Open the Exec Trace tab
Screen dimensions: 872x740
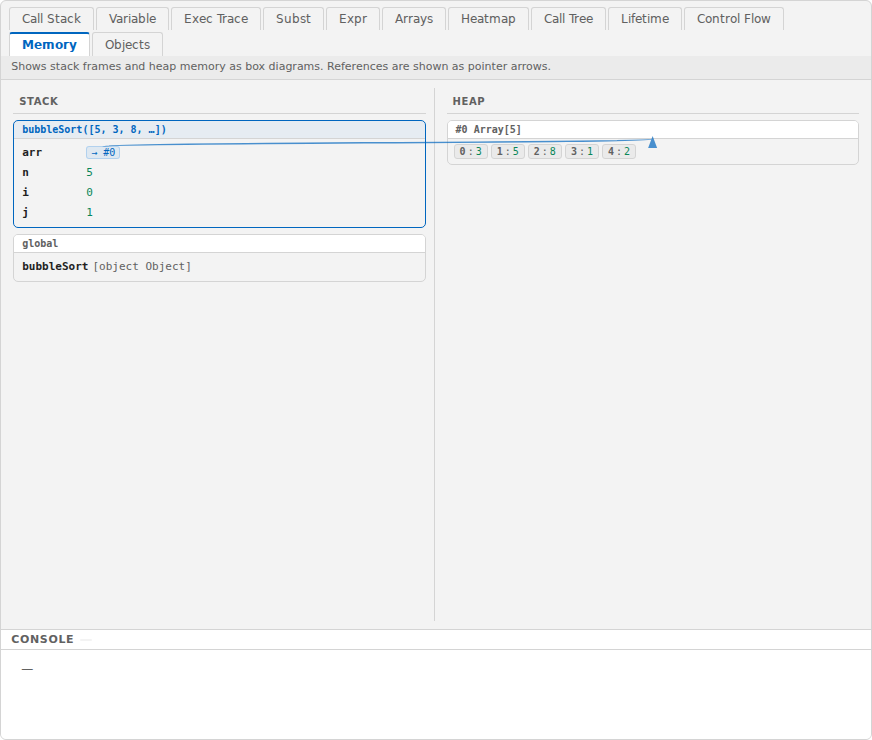tap(216, 19)
